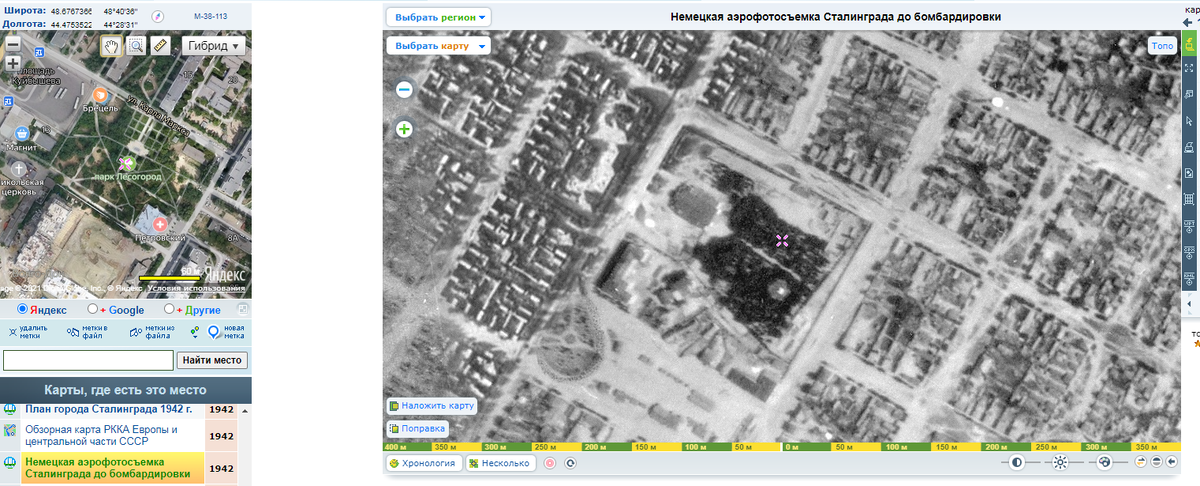
Task: Click the Брецель place marker
Action: coord(100,94)
